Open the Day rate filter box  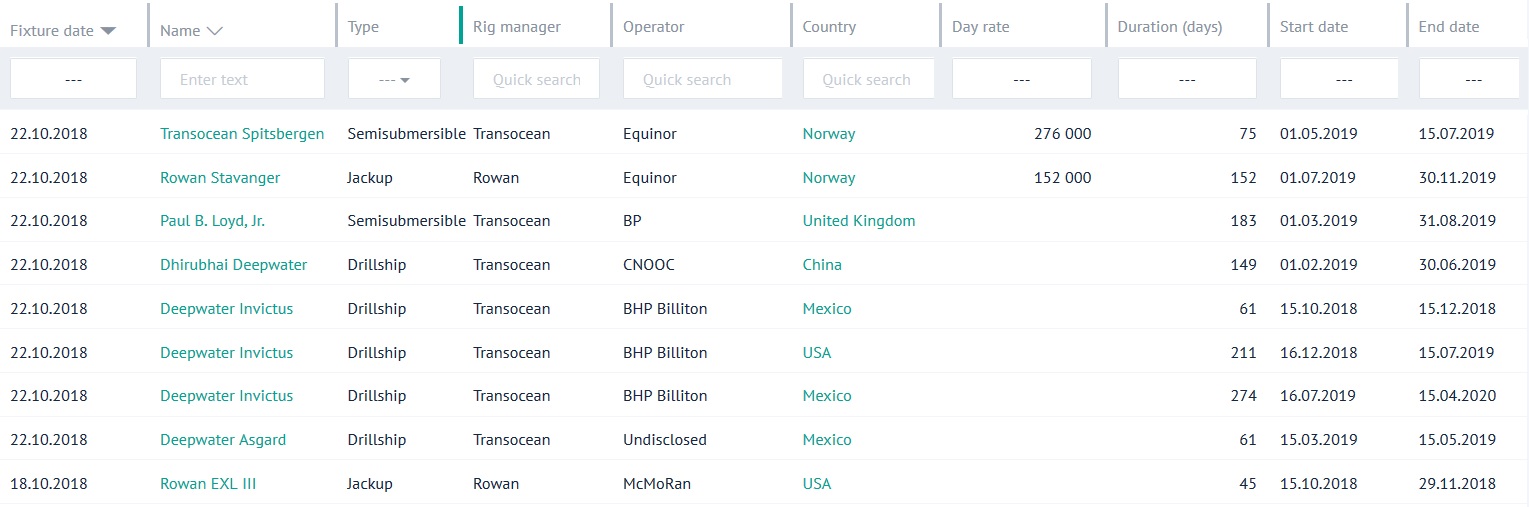[x=1021, y=79]
